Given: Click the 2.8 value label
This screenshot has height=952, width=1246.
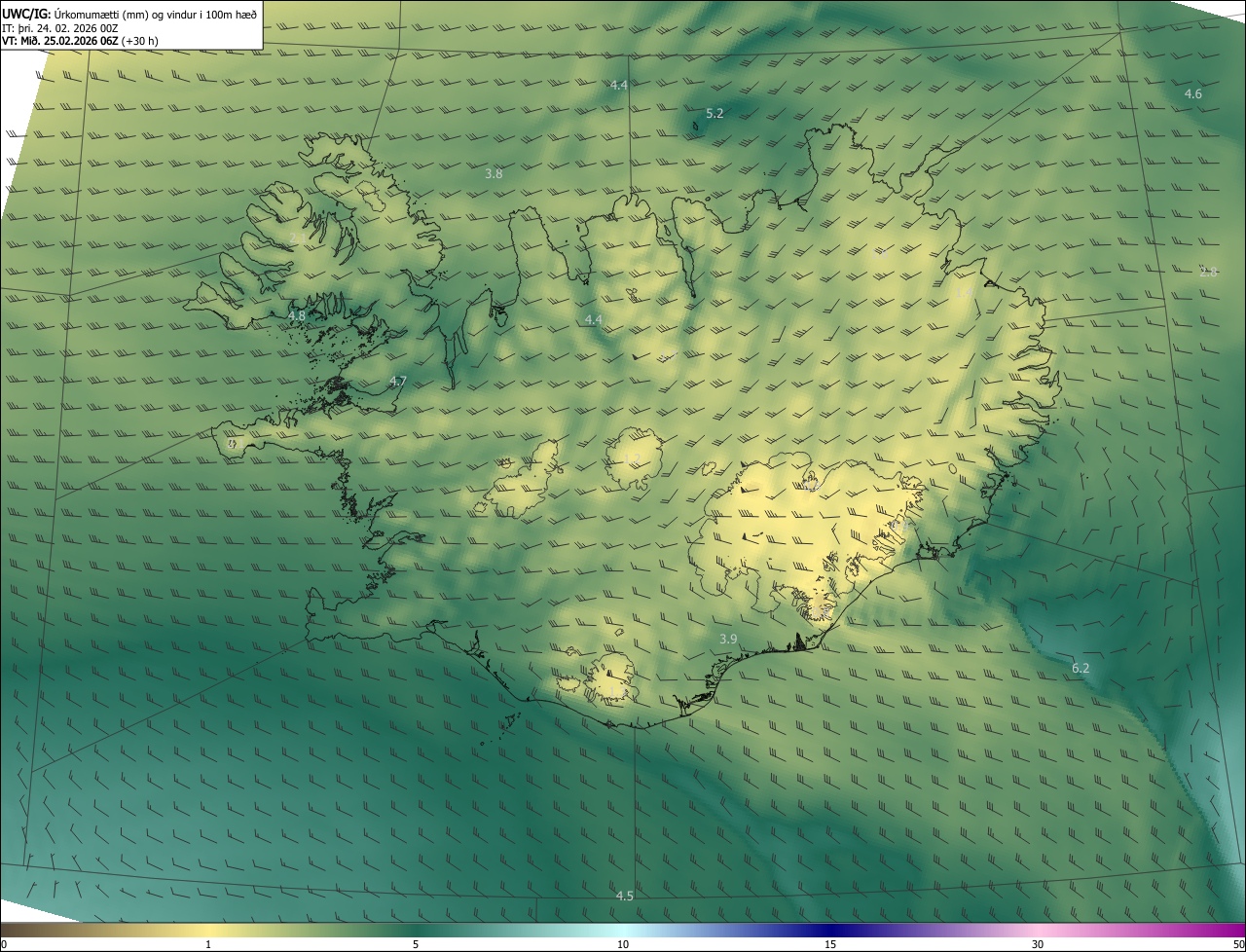Looking at the screenshot, I should pos(1208,272).
